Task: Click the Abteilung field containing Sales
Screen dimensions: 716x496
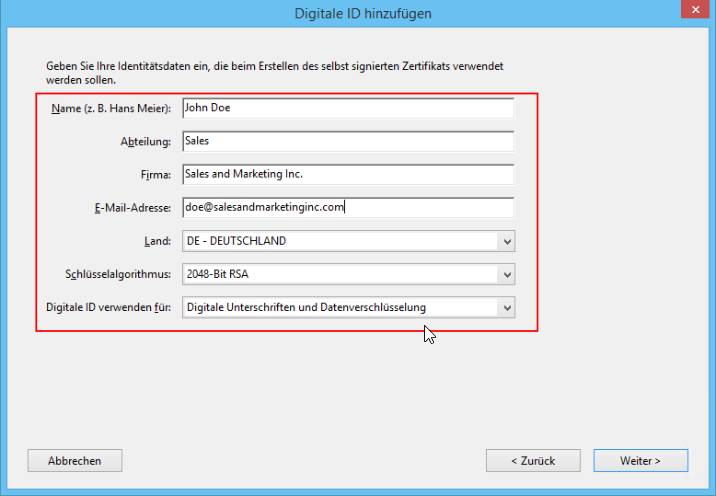Action: [x=348, y=141]
